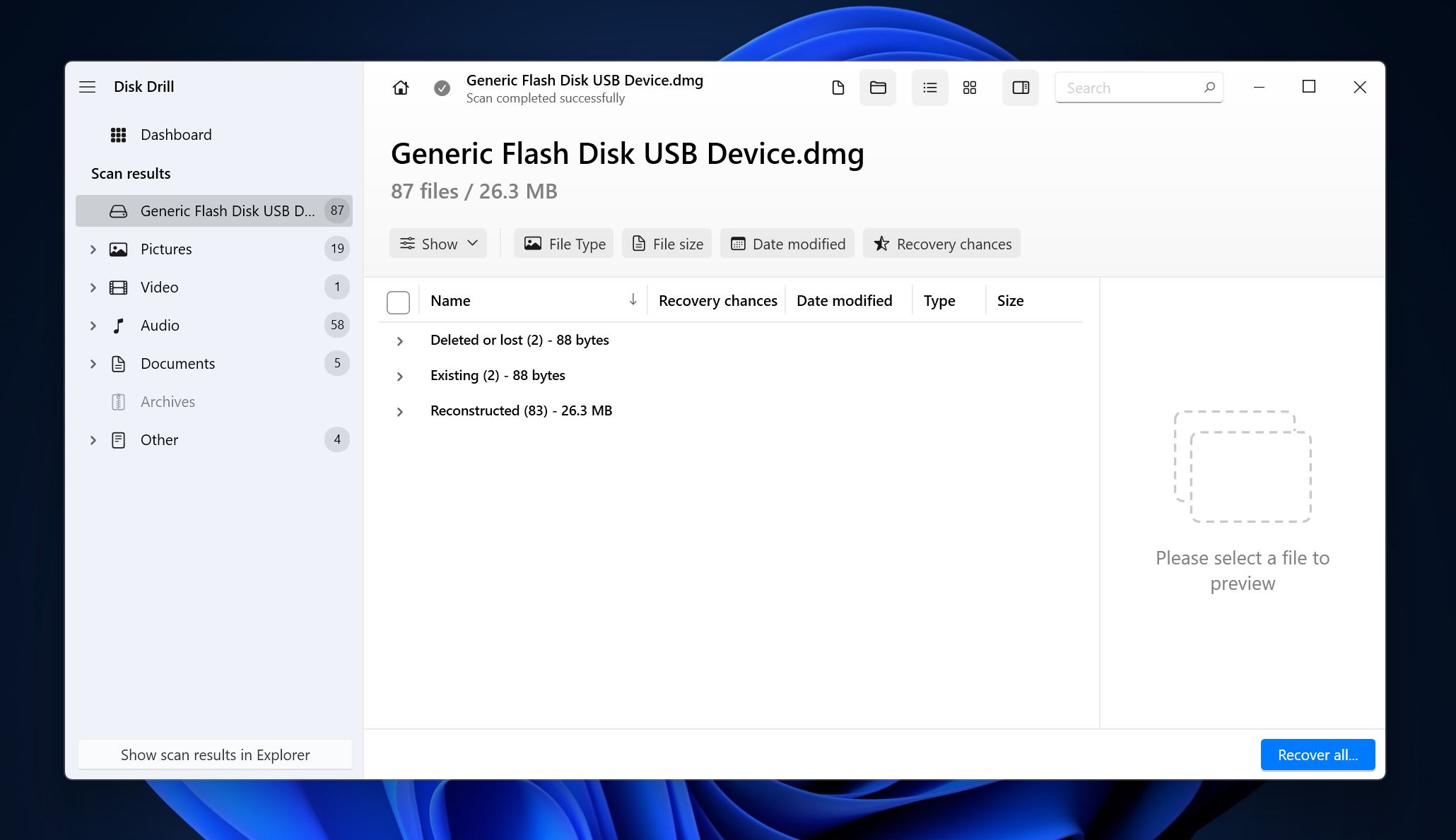Screen dimensions: 1456x840
Task: Expand the Existing 2 files group
Action: click(399, 375)
